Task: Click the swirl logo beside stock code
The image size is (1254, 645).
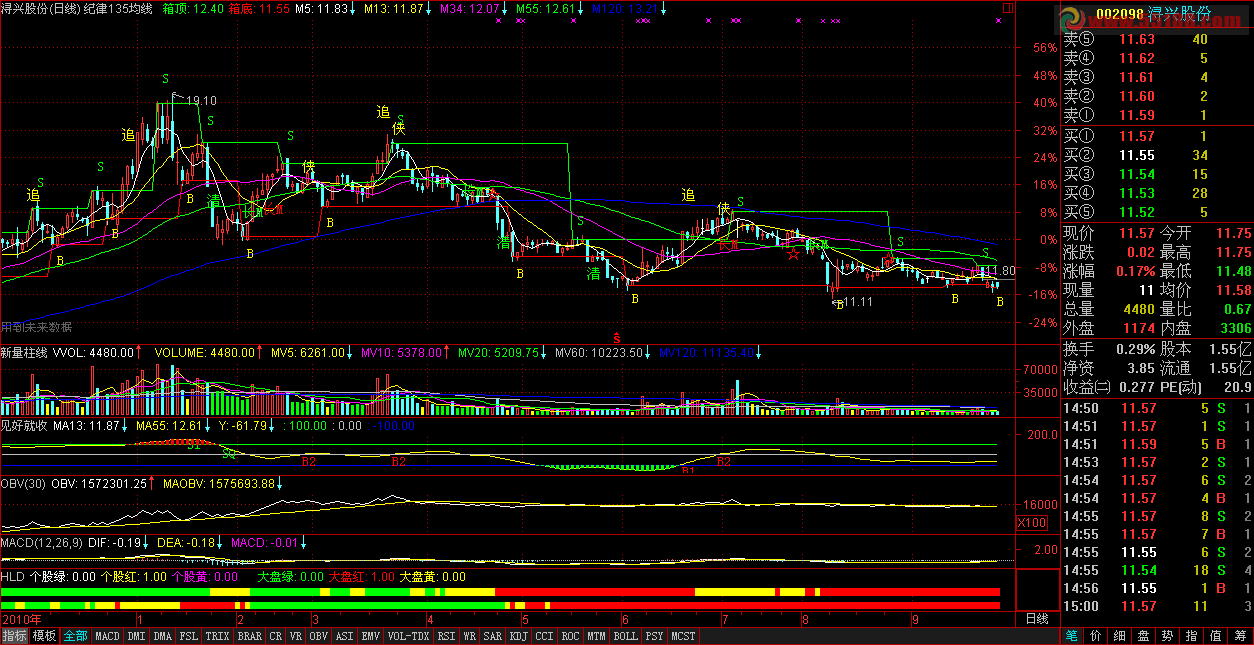Action: pos(1072,18)
